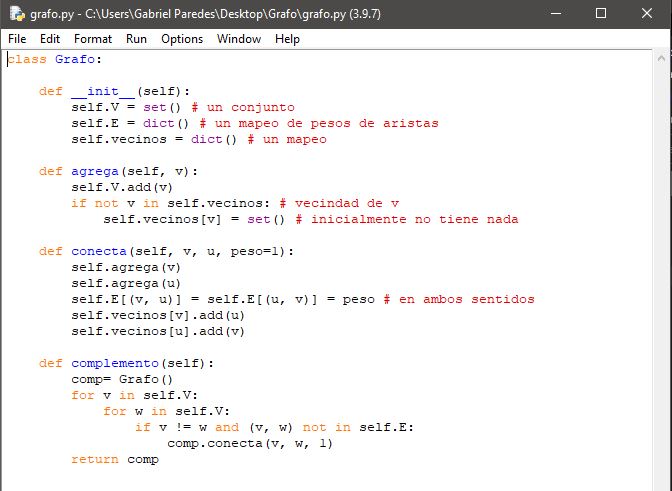Open the File menu
The width and height of the screenshot is (672, 491).
click(x=17, y=39)
